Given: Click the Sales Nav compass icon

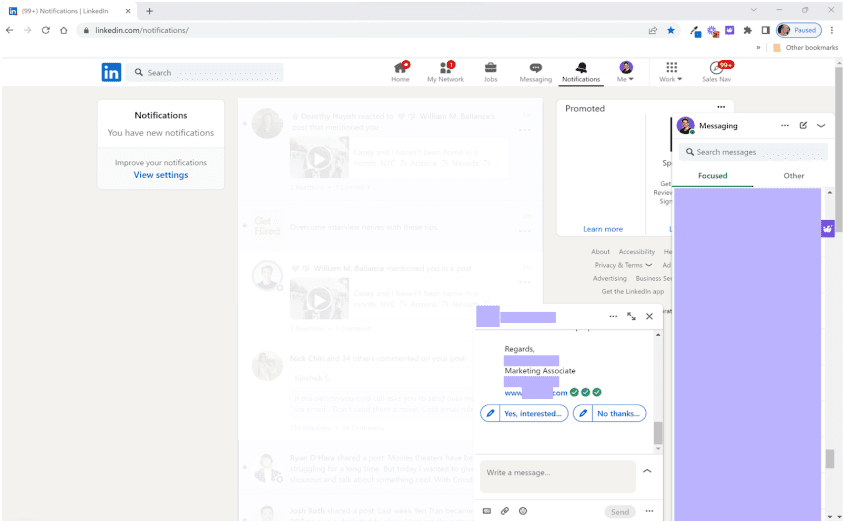Looking at the screenshot, I should click(716, 68).
